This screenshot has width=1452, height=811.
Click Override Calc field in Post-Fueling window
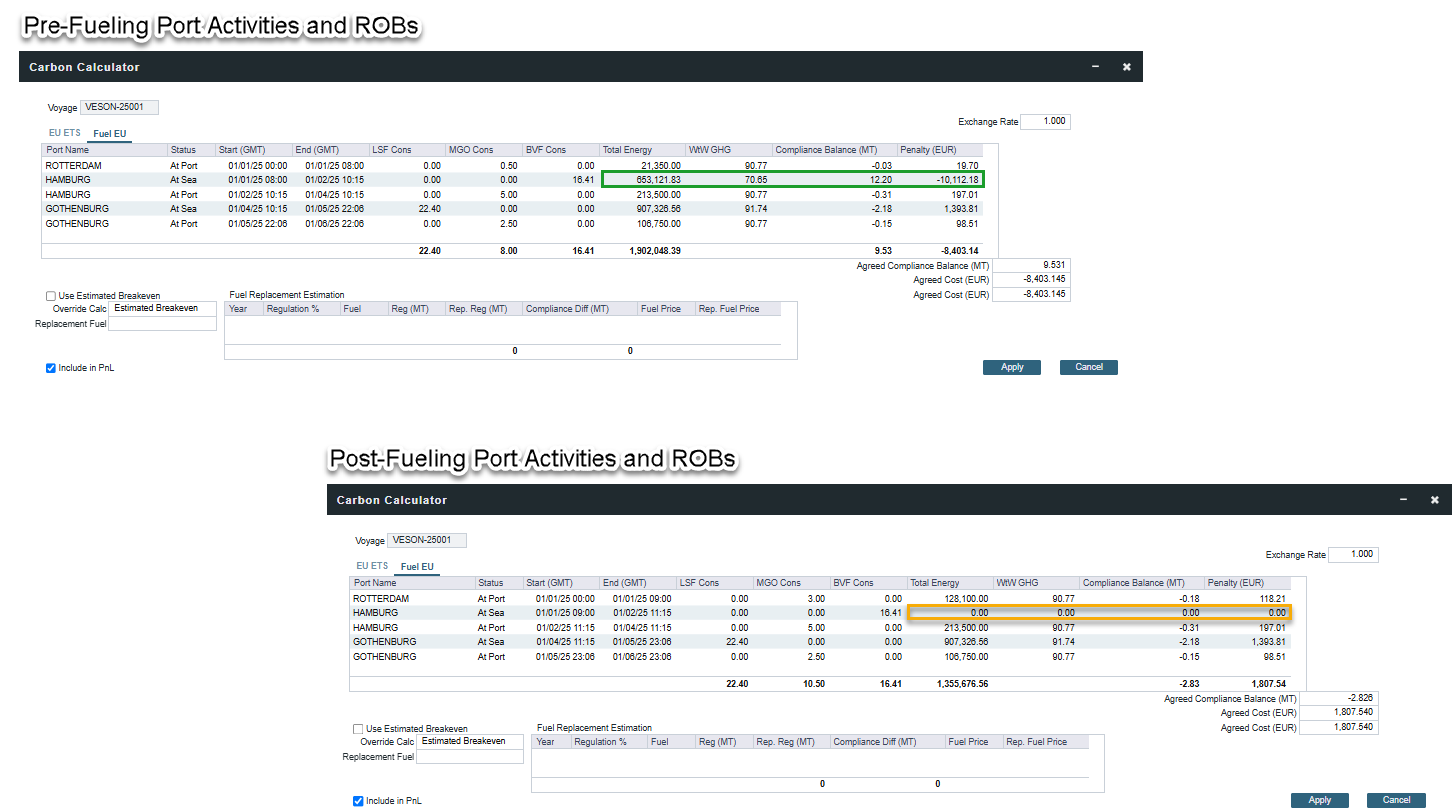[x=470, y=742]
